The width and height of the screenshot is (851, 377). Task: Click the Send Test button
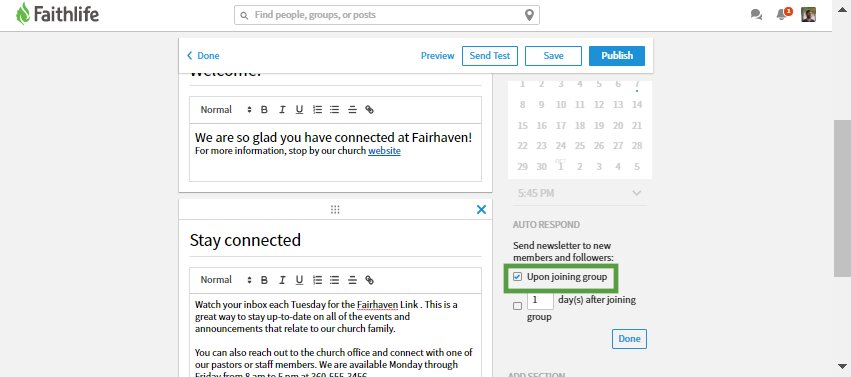490,56
